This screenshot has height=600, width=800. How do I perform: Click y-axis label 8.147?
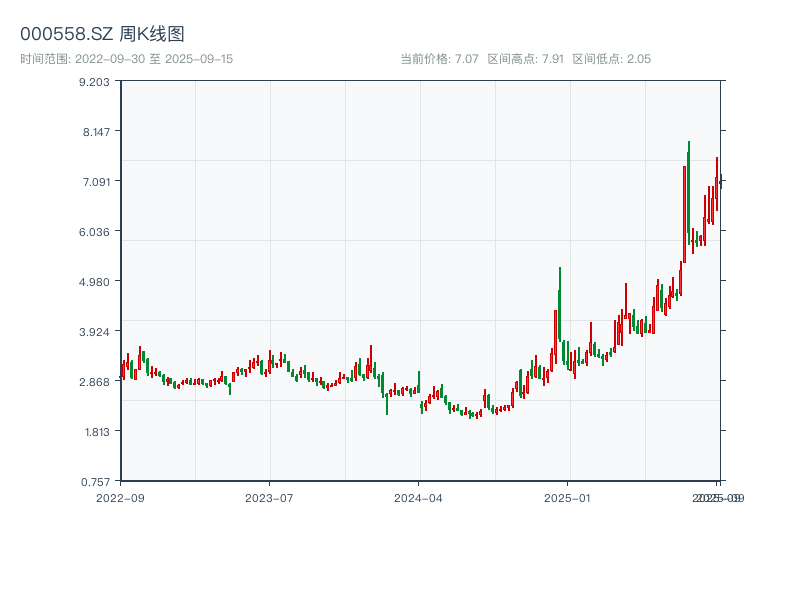[96, 132]
